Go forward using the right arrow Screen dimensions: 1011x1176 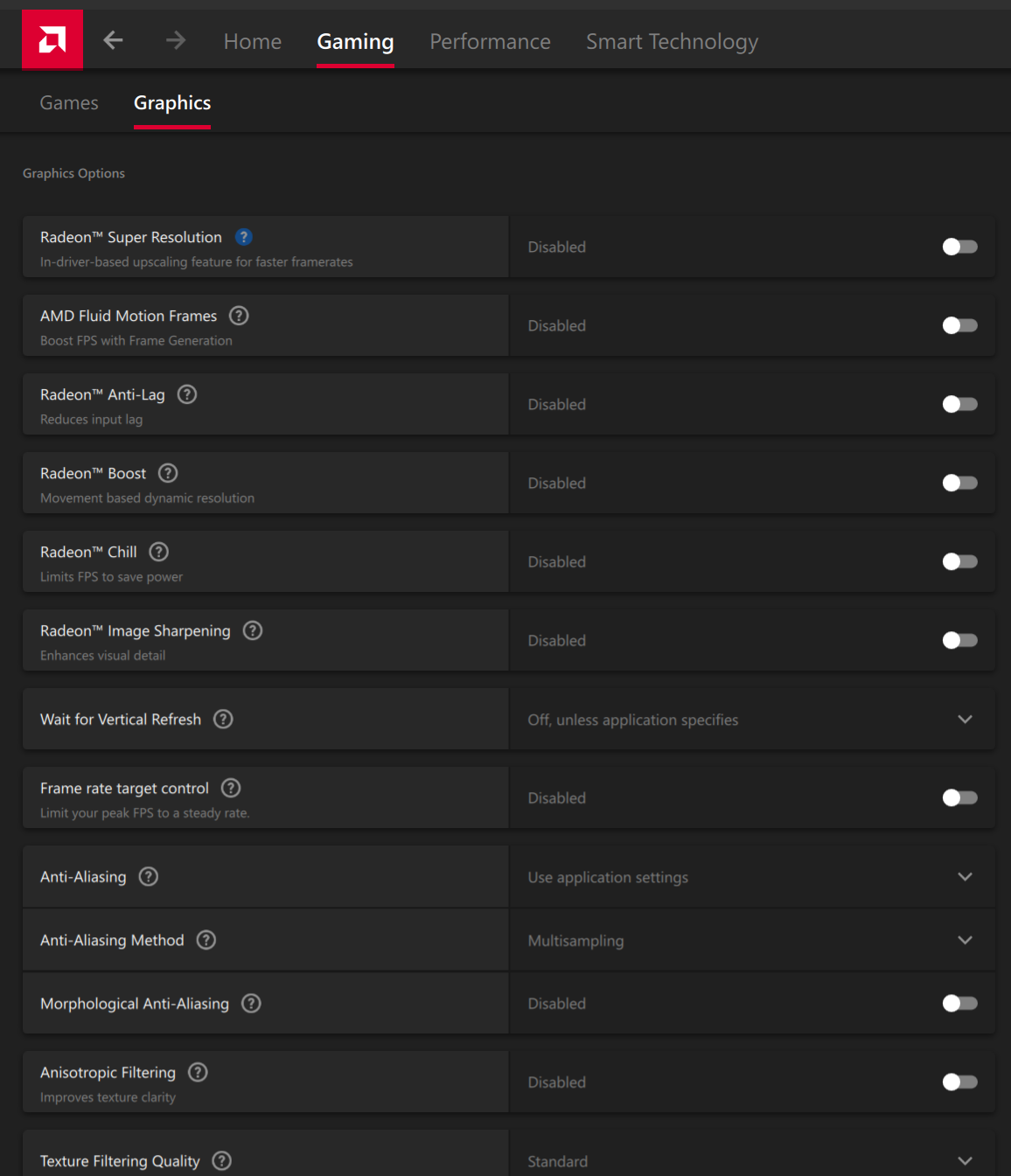176,40
